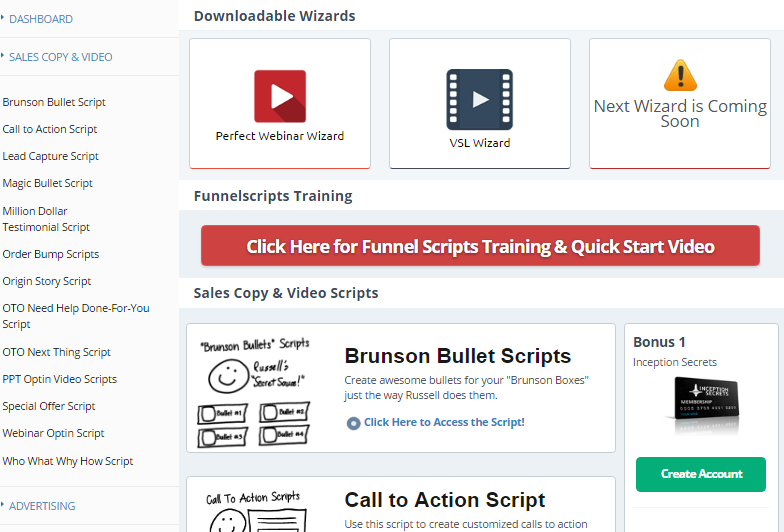Select OTO Need Help Done-For-You Script
This screenshot has width=784, height=532.
(76, 316)
